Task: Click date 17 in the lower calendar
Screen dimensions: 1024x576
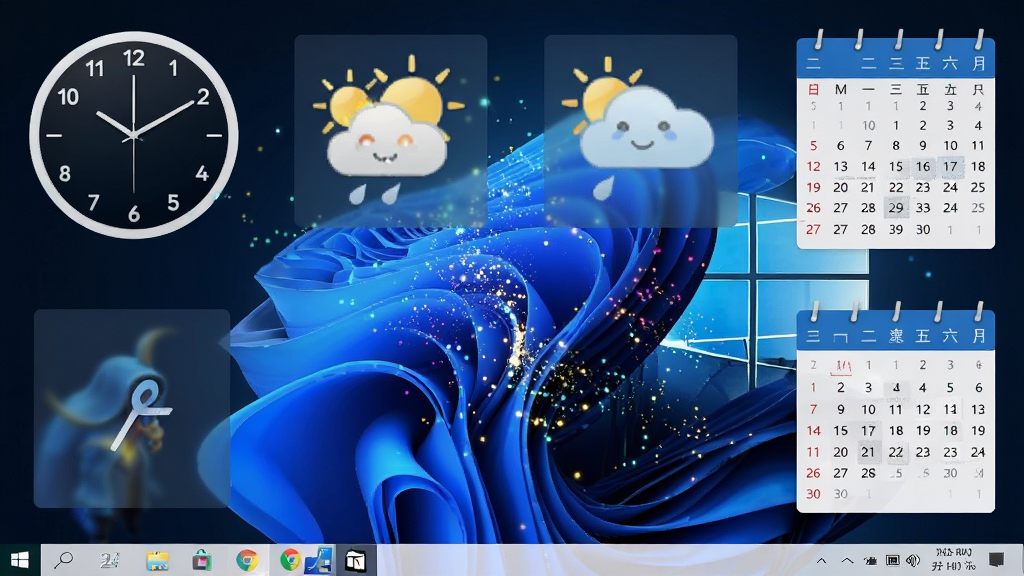Action: (x=868, y=431)
